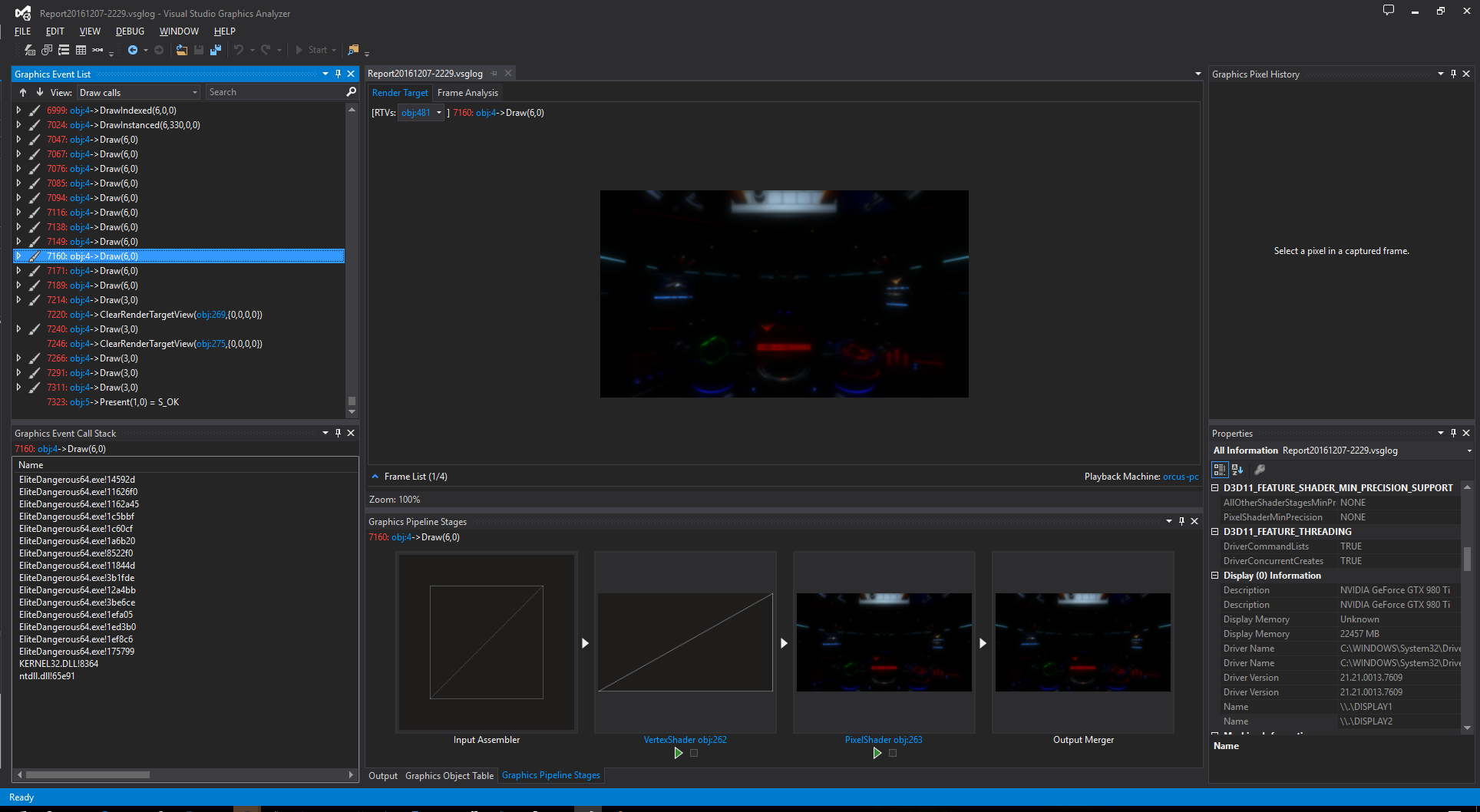1480x812 pixels.
Task: Open the VIEW menu
Action: [90, 31]
